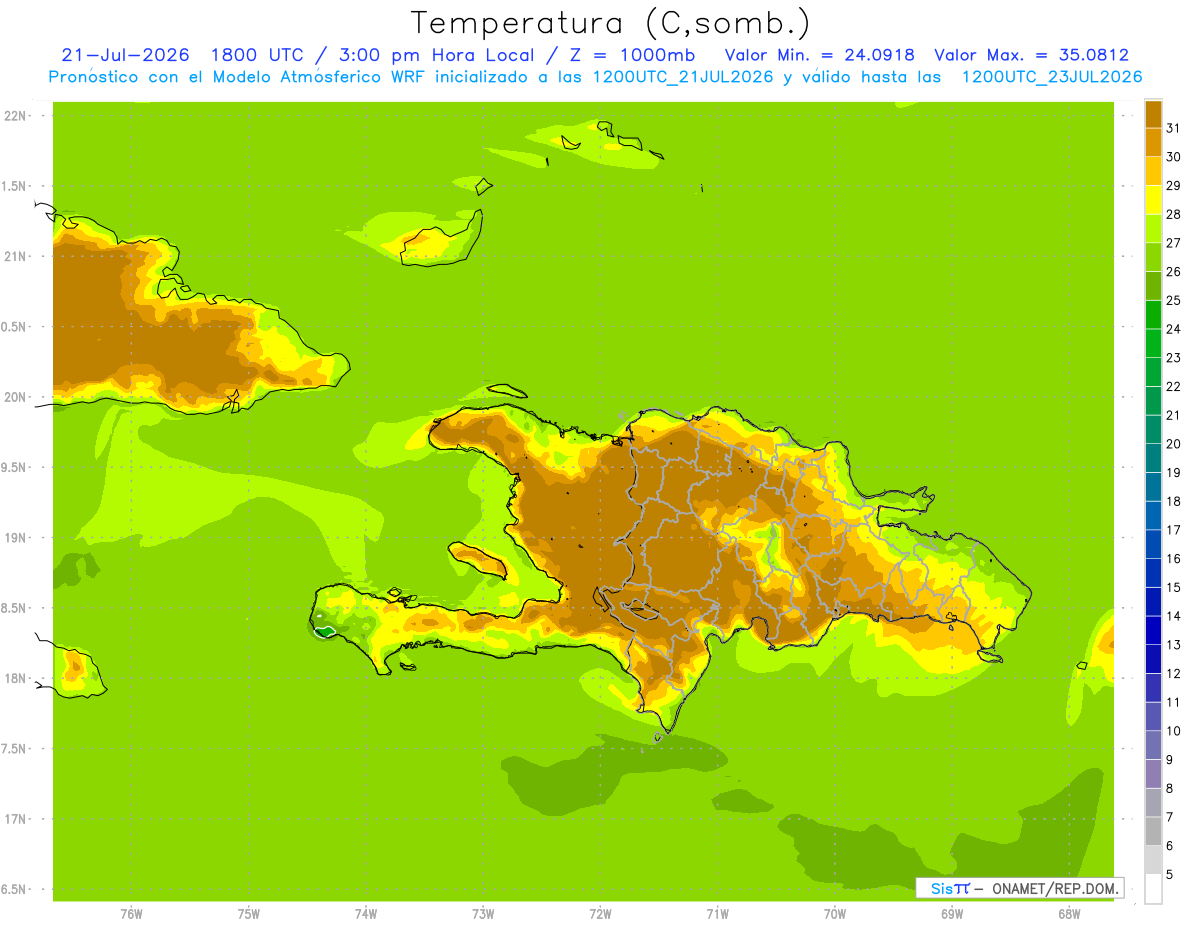Click the 0.5N latitude label
Image resolution: width=1200 pixels, height=927 pixels.
15,327
